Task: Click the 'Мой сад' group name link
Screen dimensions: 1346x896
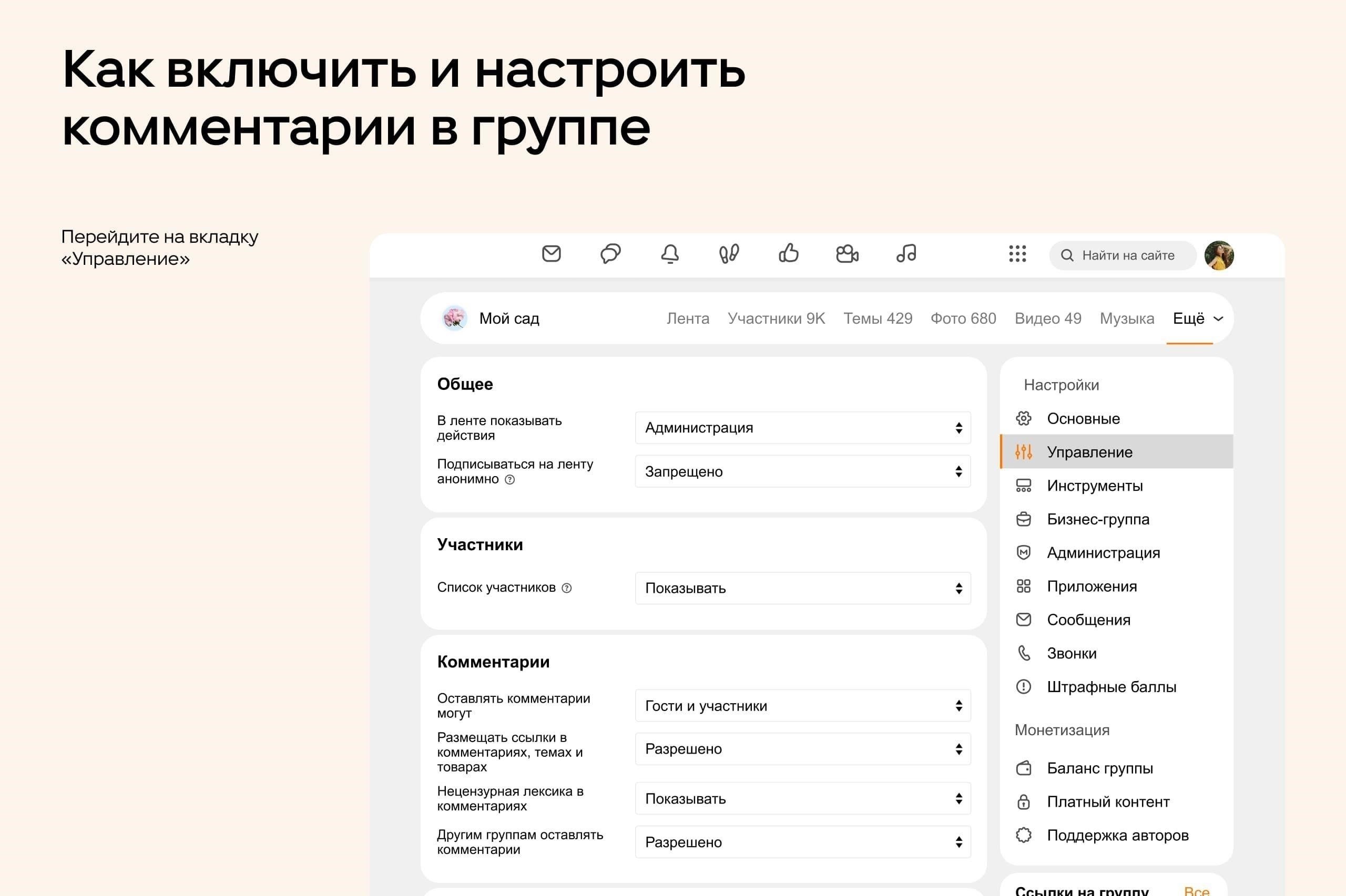Action: (x=508, y=318)
